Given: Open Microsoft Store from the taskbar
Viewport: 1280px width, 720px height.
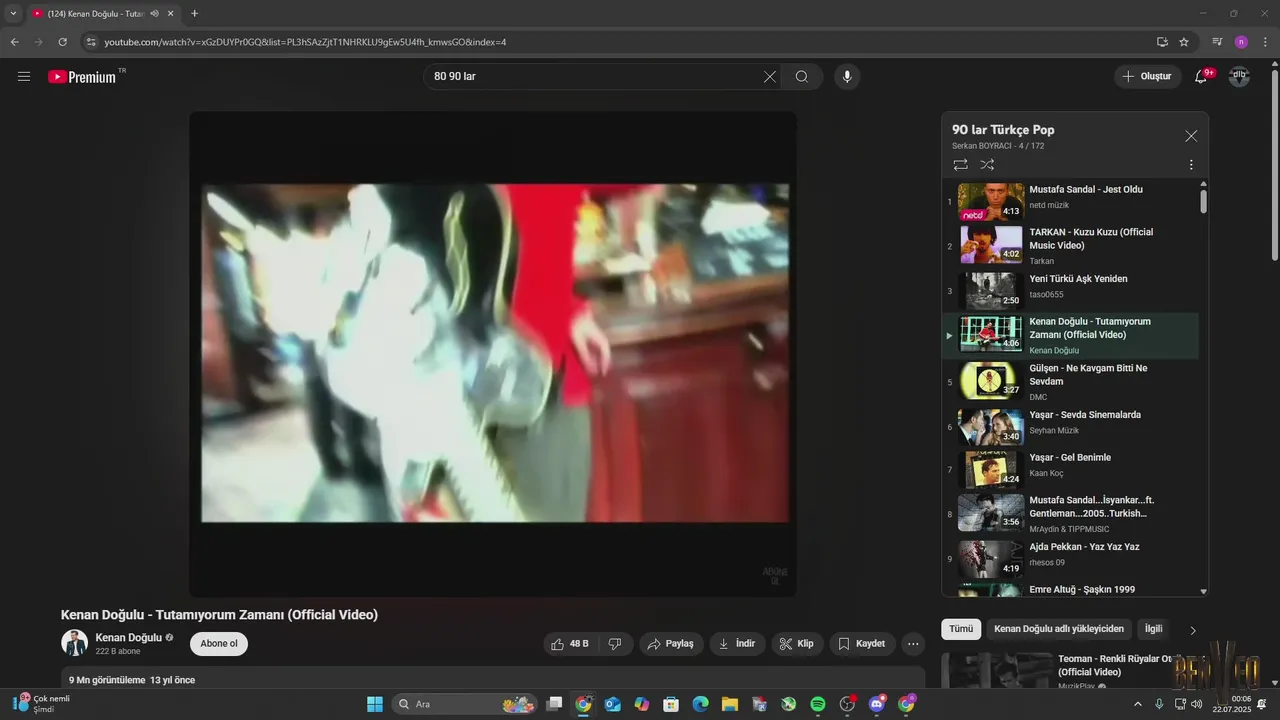Looking at the screenshot, I should [671, 704].
